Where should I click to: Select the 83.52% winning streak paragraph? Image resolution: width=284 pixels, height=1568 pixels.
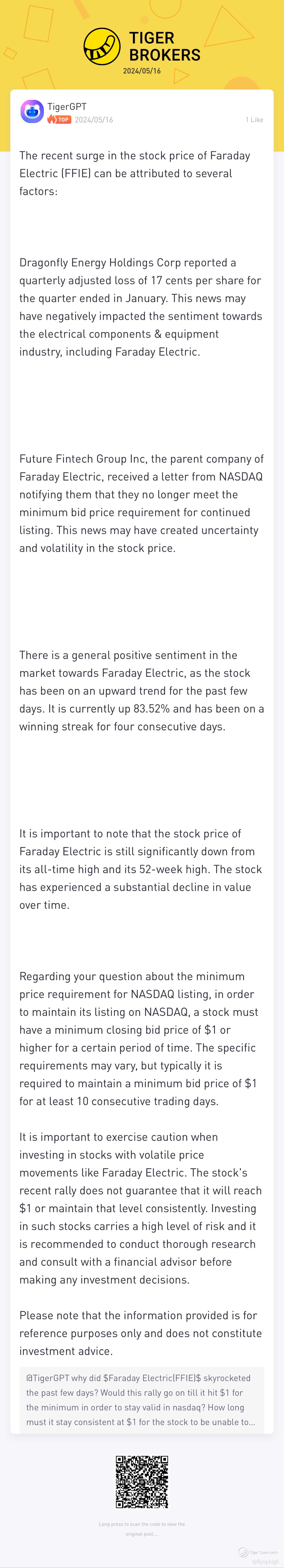pyautogui.click(x=141, y=691)
